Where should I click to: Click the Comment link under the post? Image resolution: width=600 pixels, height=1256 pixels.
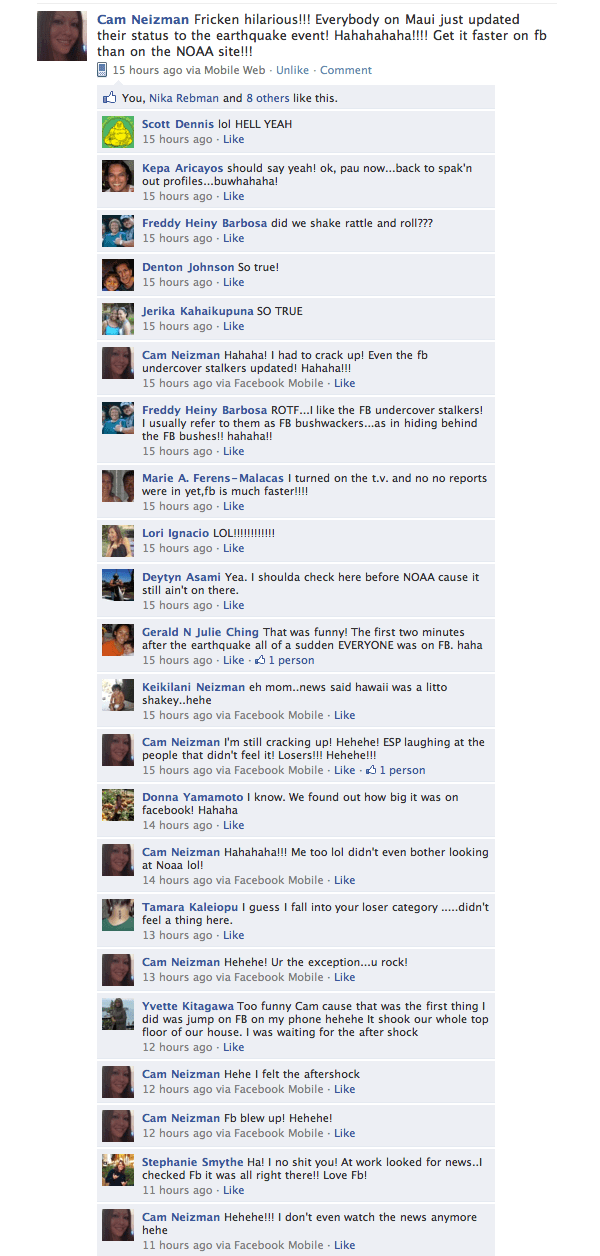click(x=345, y=70)
